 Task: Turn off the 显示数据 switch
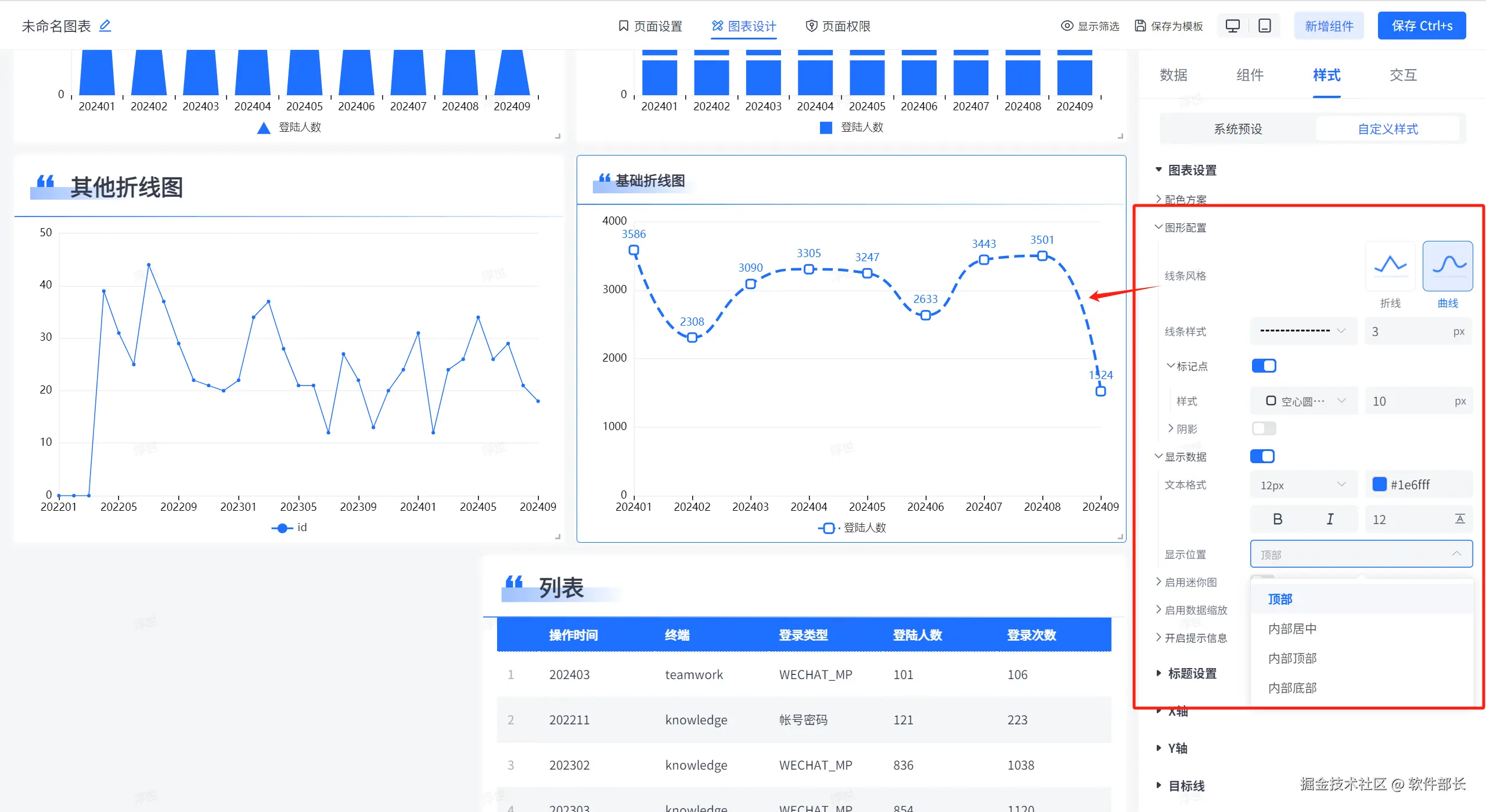pyautogui.click(x=1262, y=456)
